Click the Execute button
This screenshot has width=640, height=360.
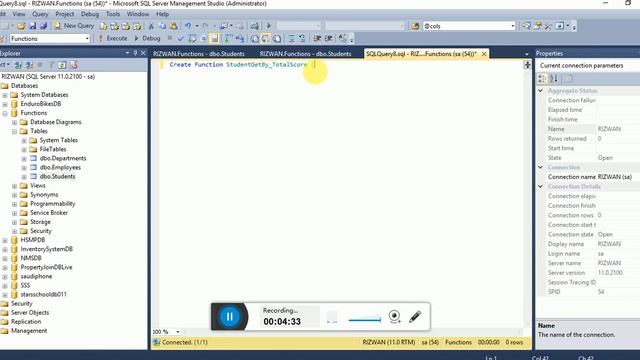coord(113,38)
